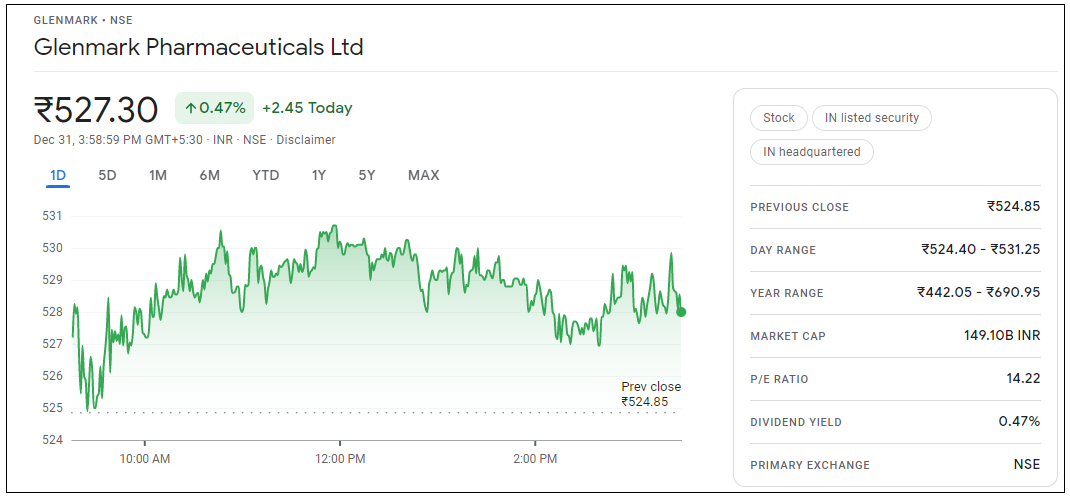Click the Previous Close row
1070x497 pixels.
(894, 207)
